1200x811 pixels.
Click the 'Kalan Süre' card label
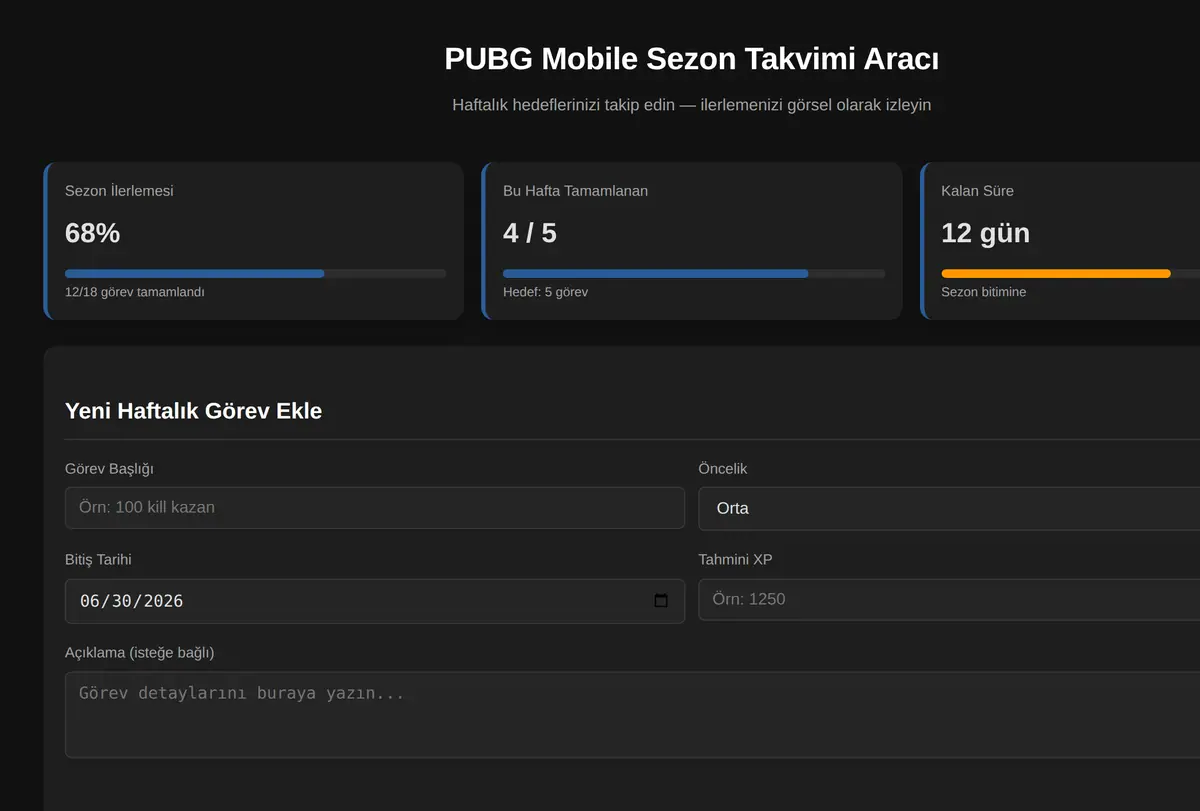click(x=977, y=191)
